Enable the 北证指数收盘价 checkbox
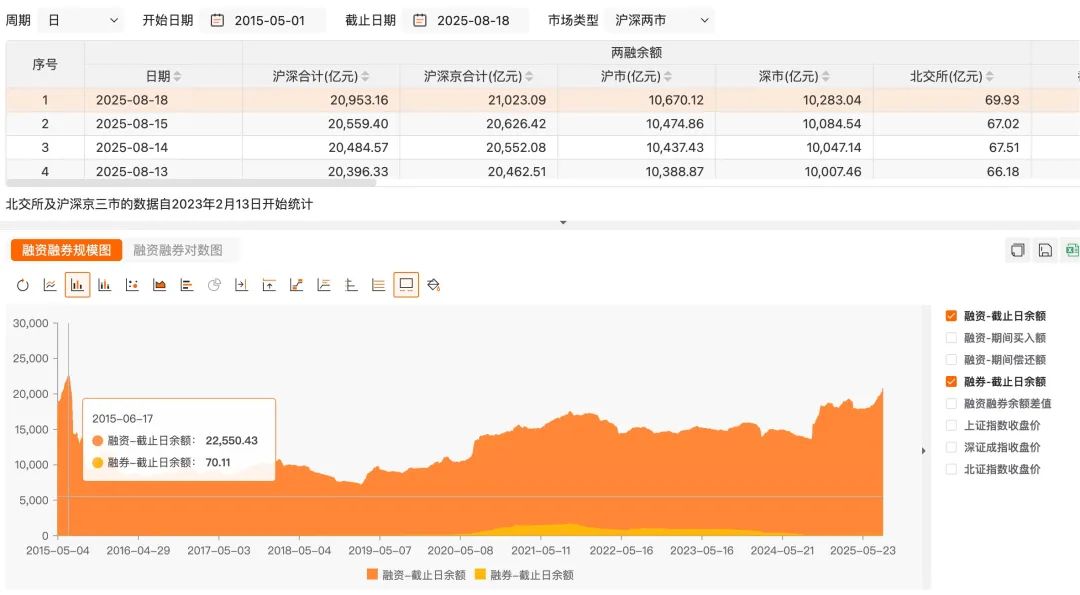Screen dimensions: 1080x595 coord(951,469)
